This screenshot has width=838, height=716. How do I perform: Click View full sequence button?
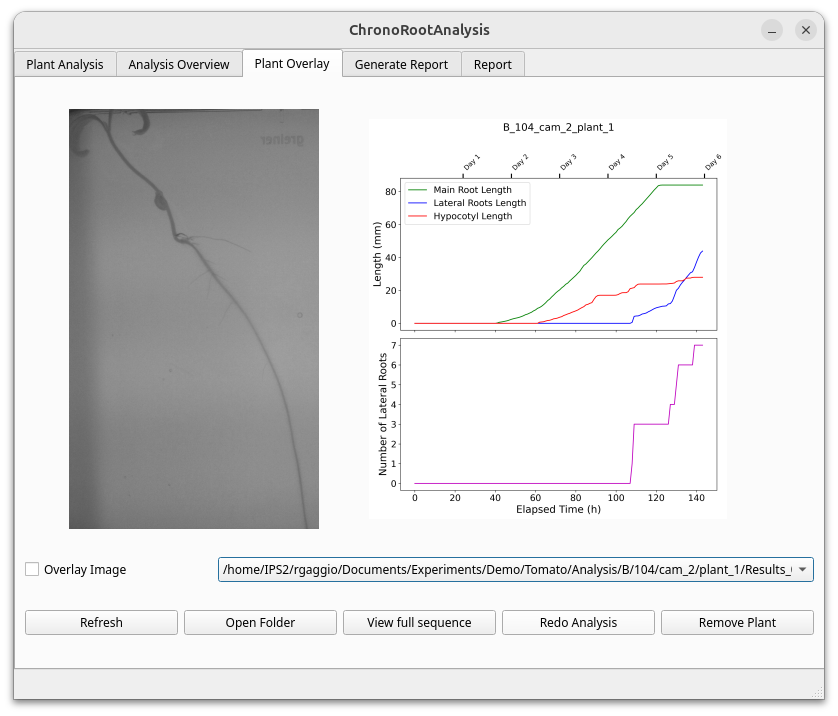[x=419, y=622]
